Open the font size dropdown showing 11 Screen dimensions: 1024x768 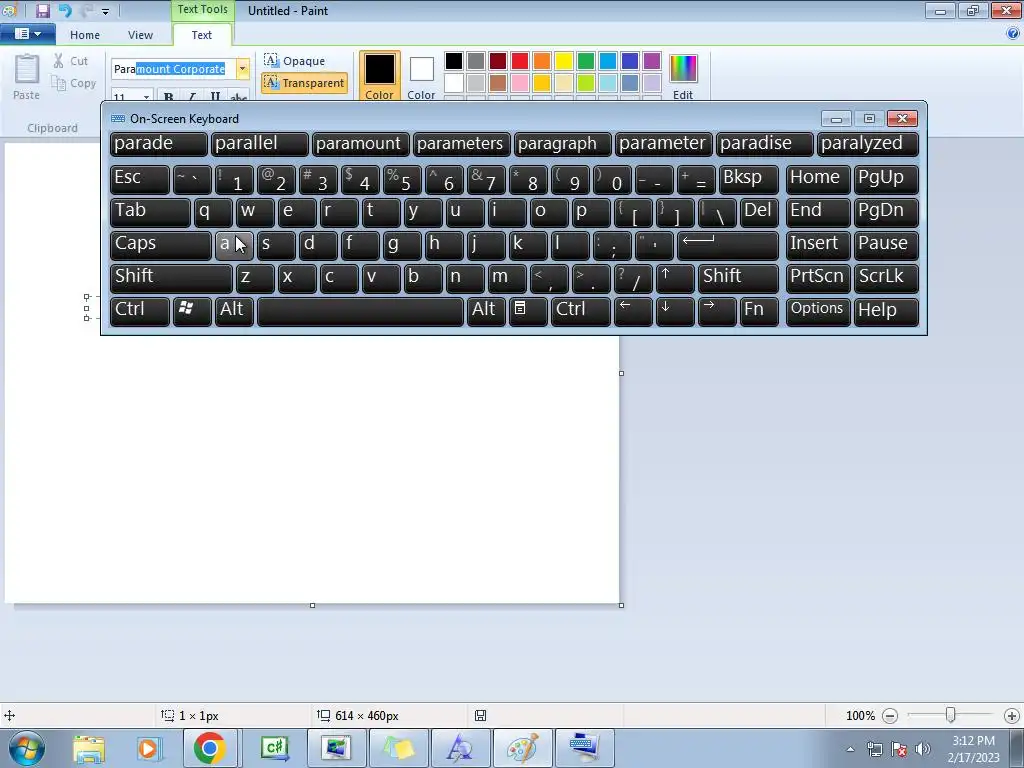[x=146, y=97]
